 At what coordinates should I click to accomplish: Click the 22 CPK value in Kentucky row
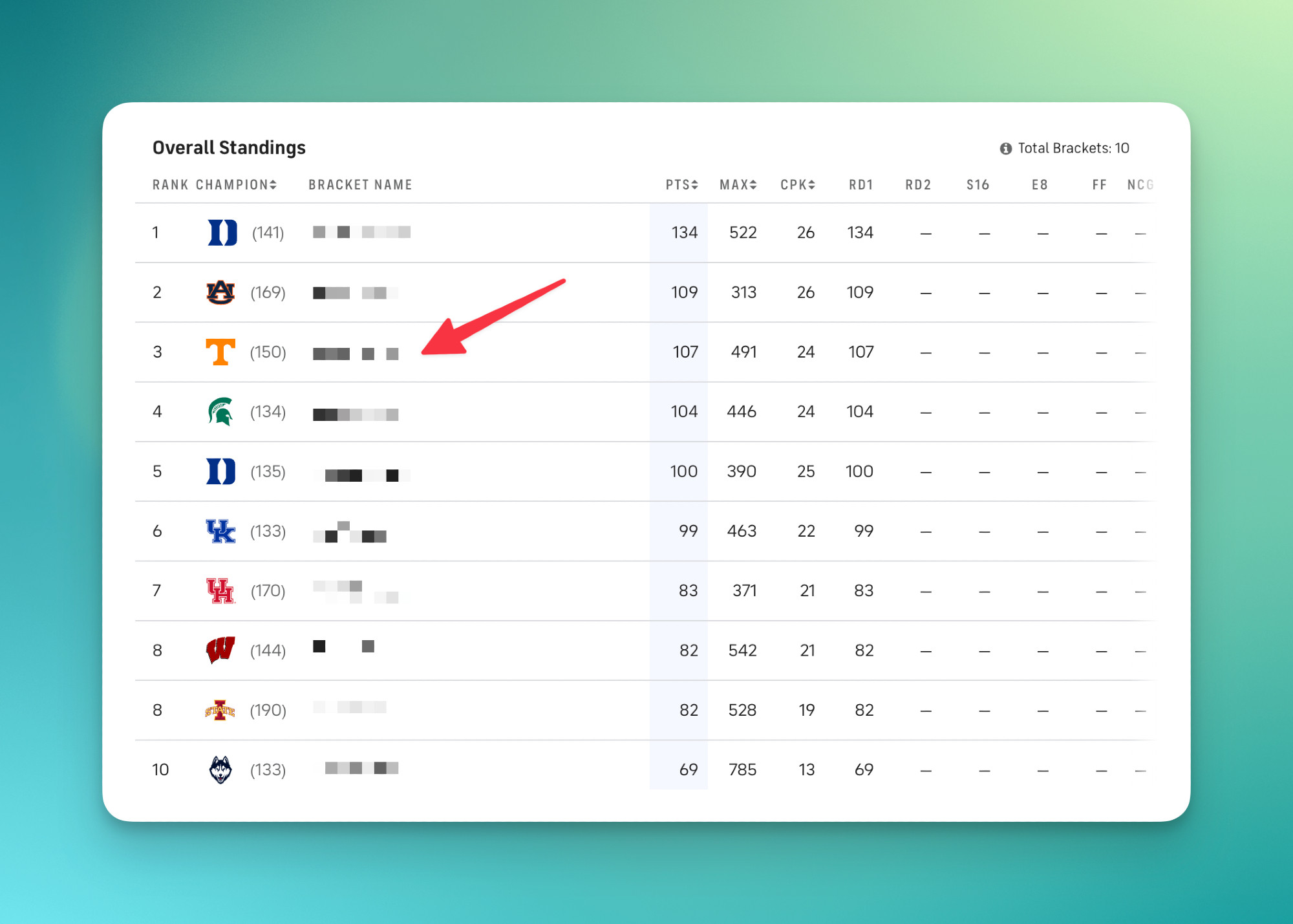[806, 531]
